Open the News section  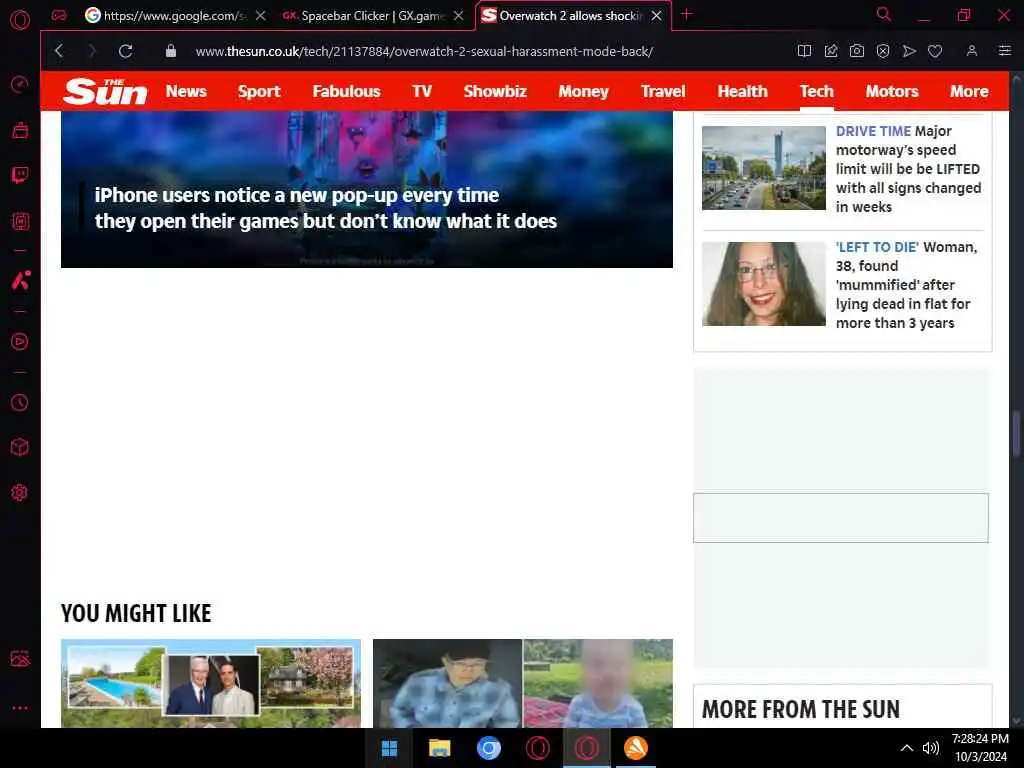pyautogui.click(x=186, y=91)
